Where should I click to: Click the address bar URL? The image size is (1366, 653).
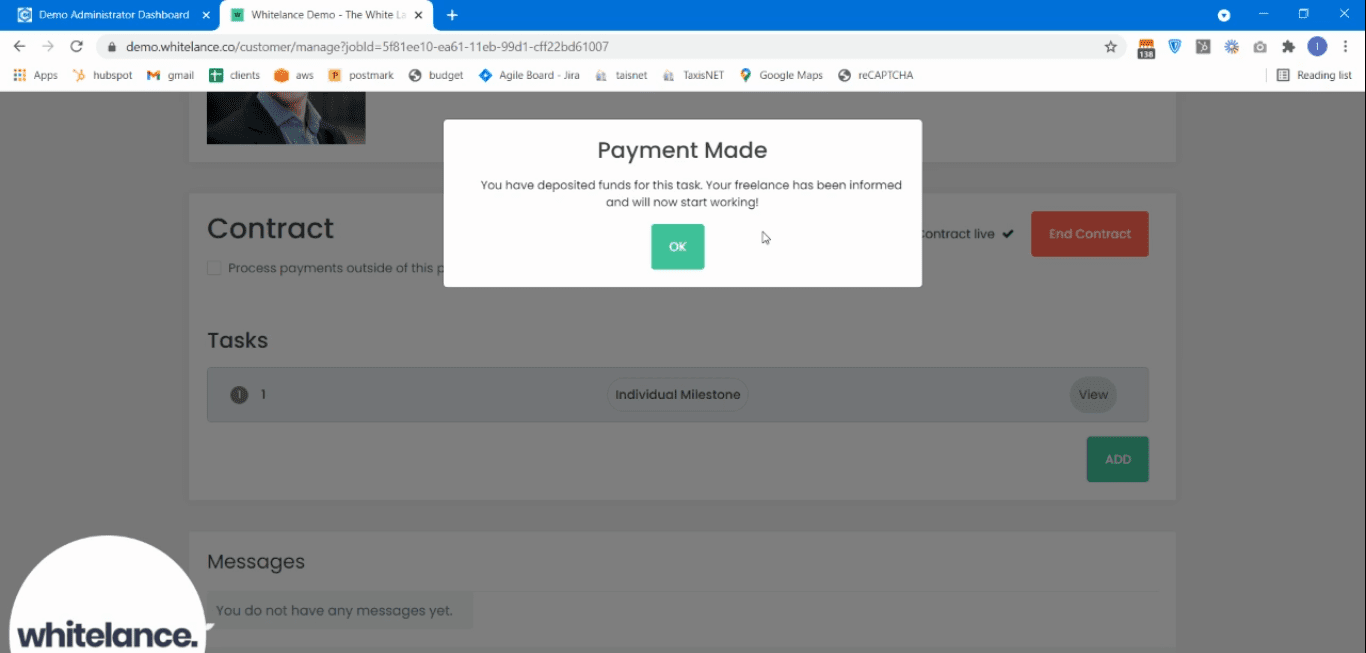[367, 47]
